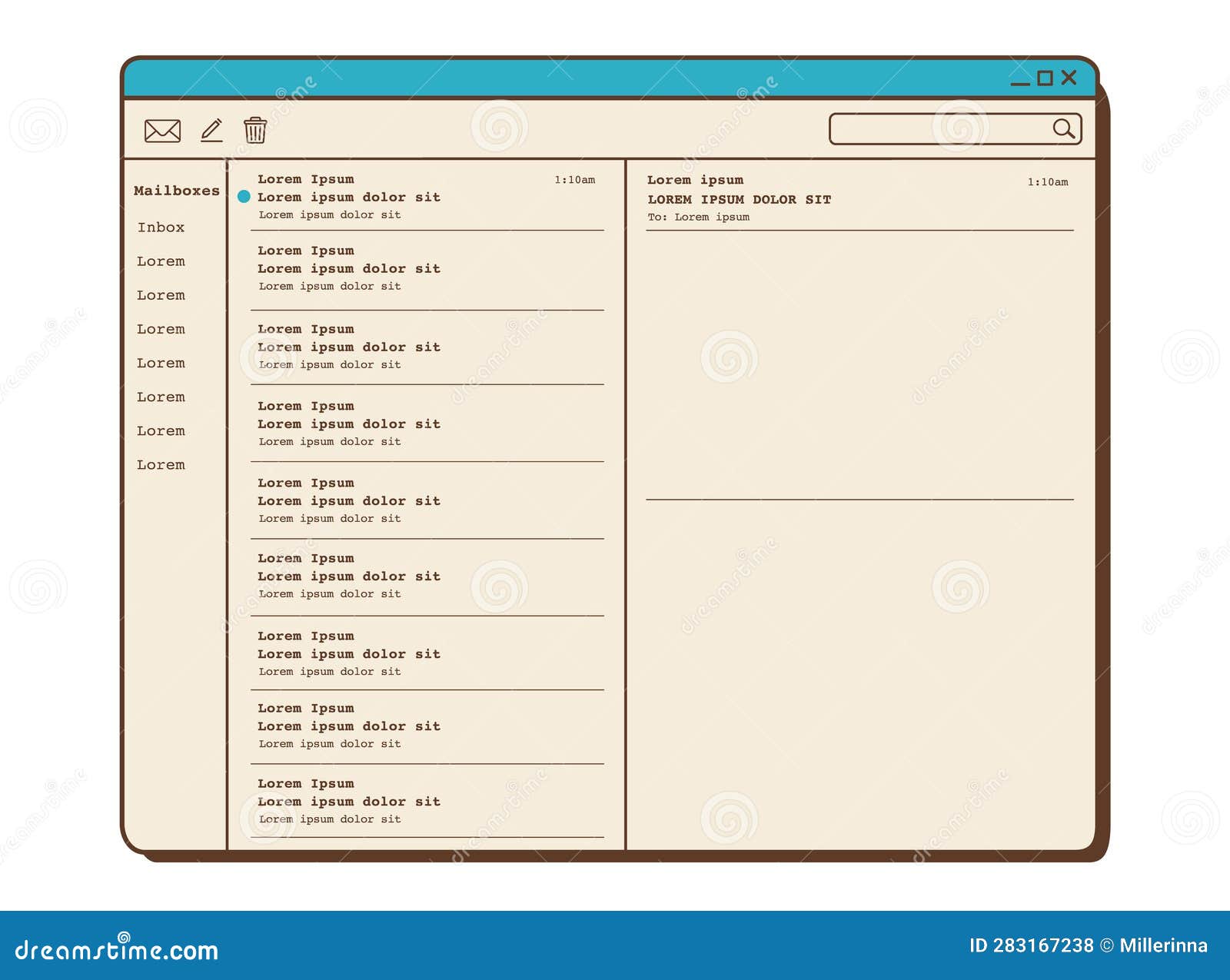Toggle the unread status of the top message
This screenshot has height=980, width=1230.
click(244, 197)
